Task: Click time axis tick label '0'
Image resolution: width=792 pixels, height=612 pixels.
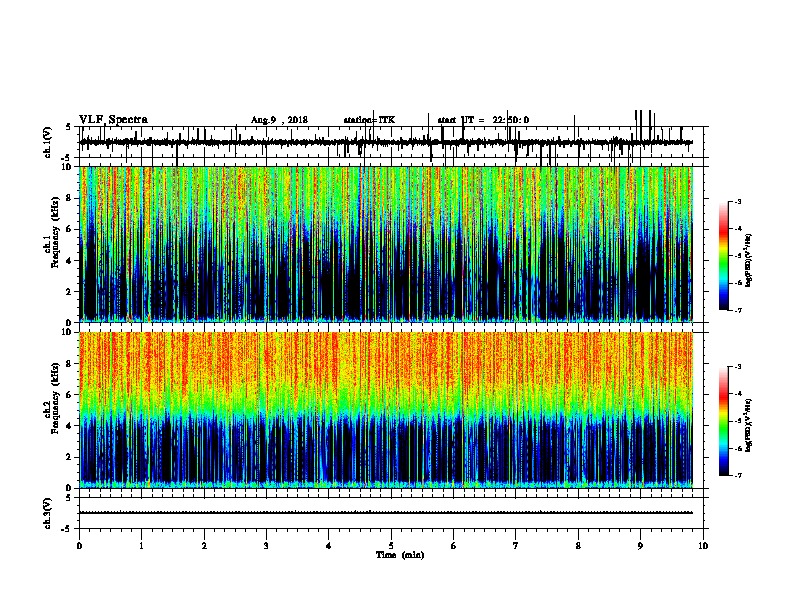Action: click(79, 546)
